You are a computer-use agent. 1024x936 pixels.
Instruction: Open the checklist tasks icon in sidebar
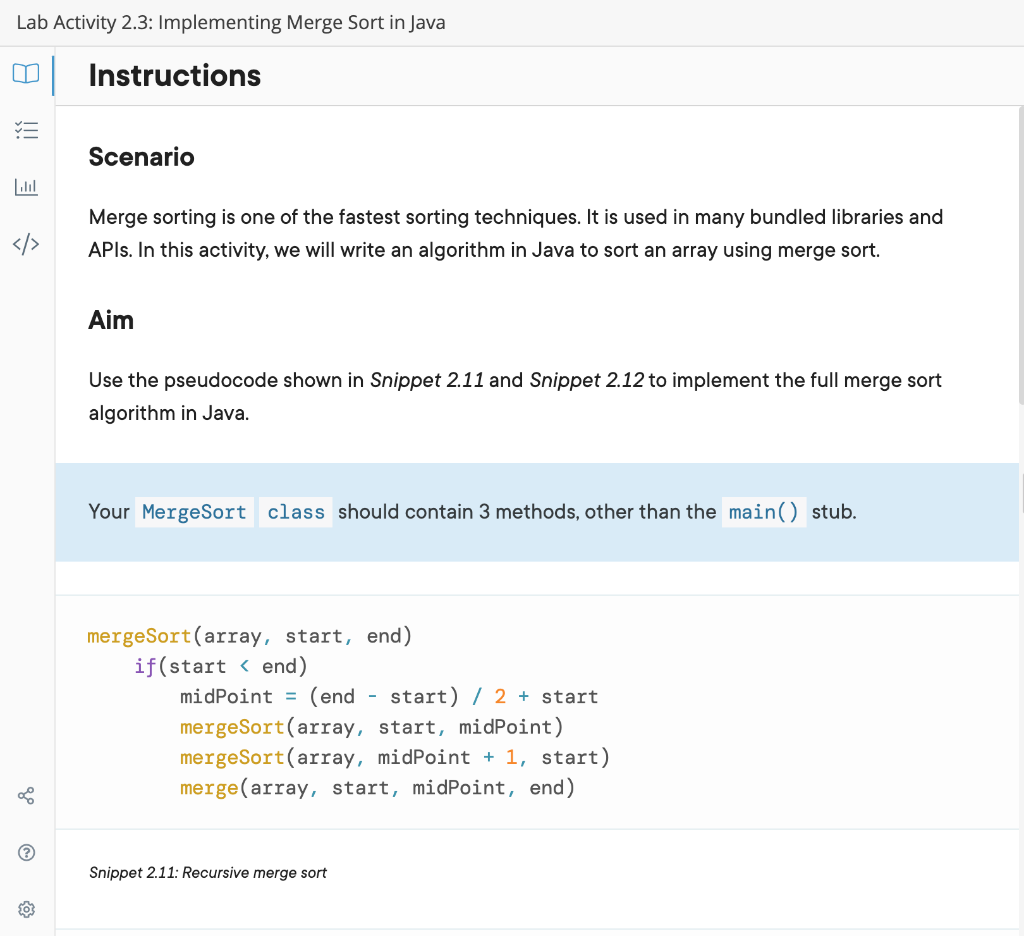[x=26, y=130]
